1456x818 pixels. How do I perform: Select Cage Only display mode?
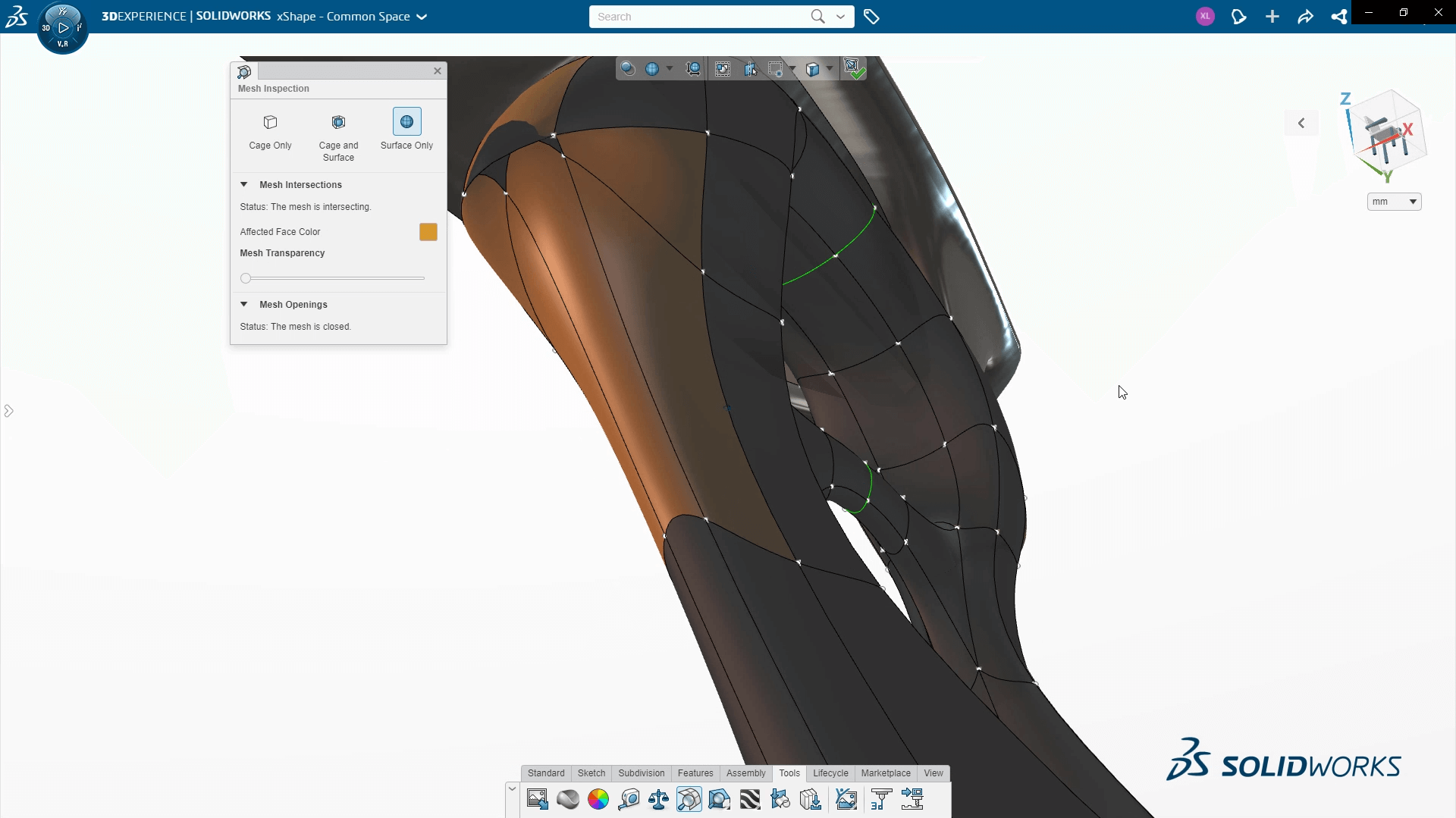click(x=270, y=133)
